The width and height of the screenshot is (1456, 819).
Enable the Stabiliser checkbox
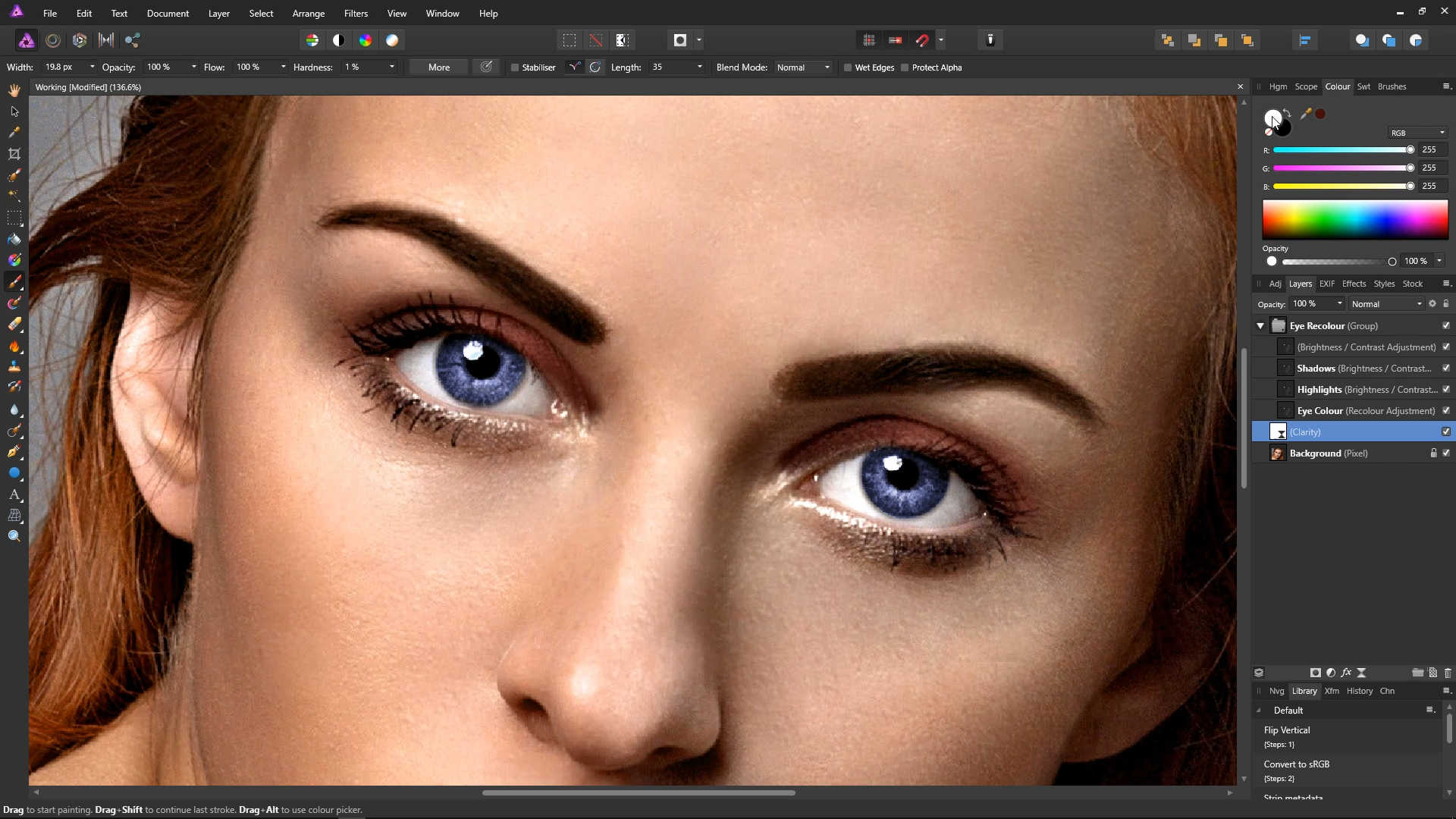[x=515, y=67]
